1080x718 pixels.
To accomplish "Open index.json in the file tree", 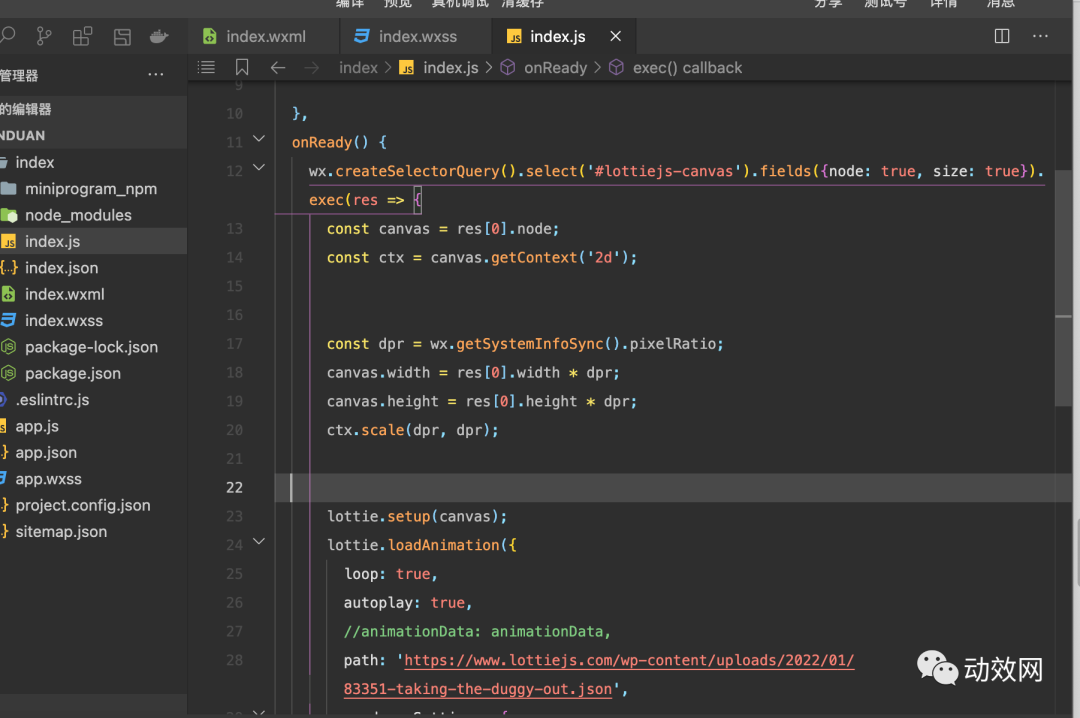I will click(93, 268).
